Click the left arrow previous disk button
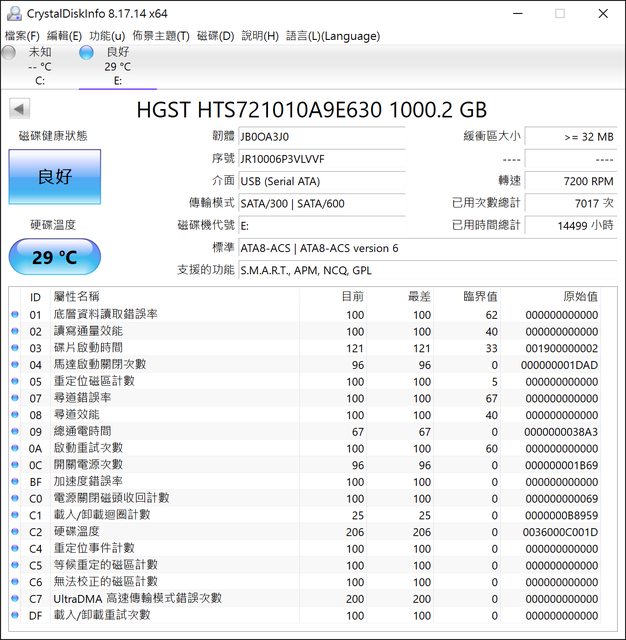626x640 pixels. [20, 109]
